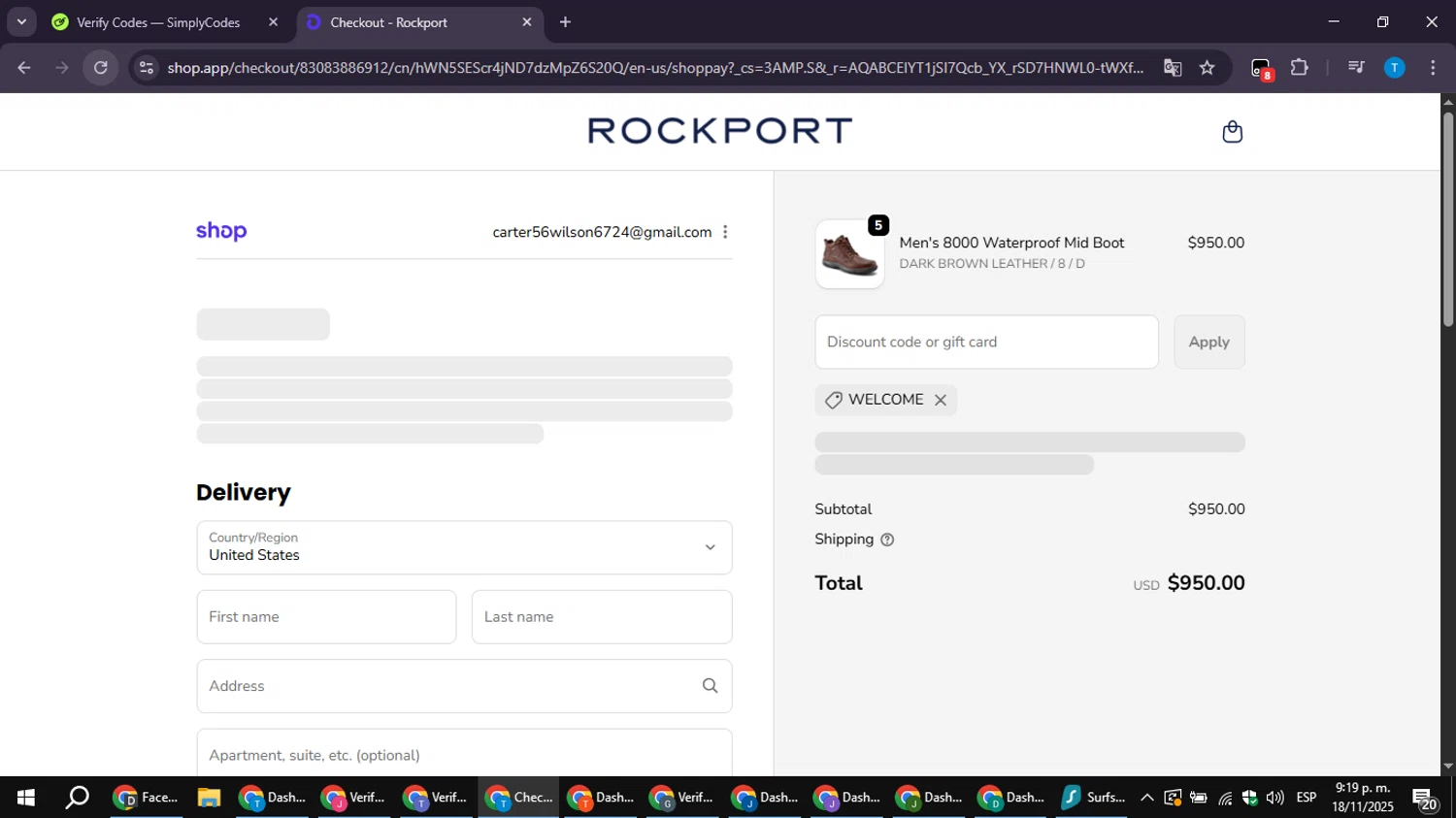Click the Shop logo
1456x818 pixels.
click(x=221, y=232)
